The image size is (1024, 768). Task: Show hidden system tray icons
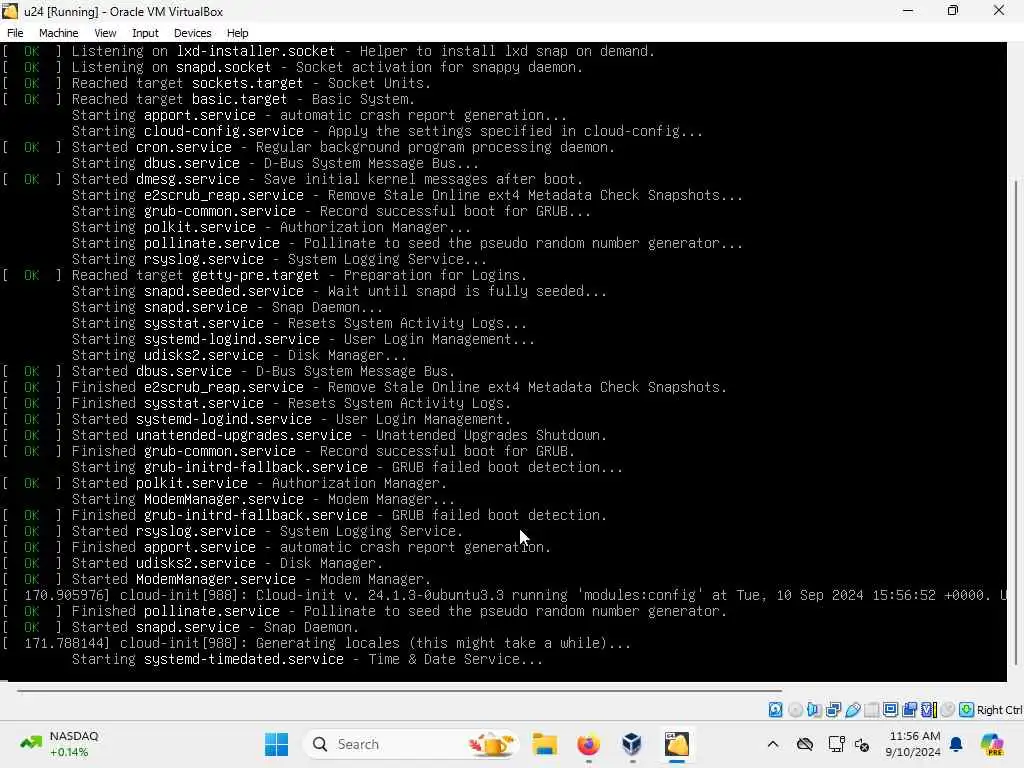773,744
